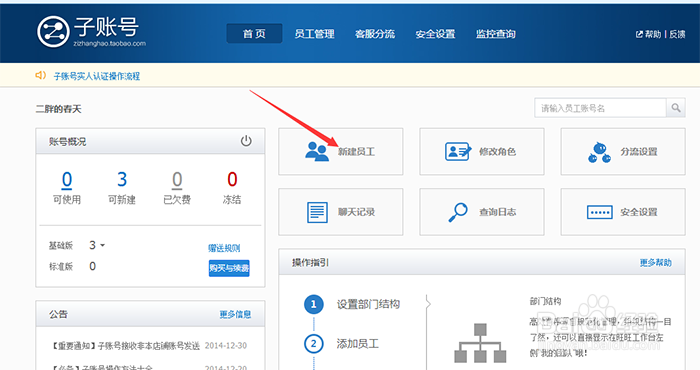Click the 新建员工 people icon
This screenshot has height=370, width=700.
coord(317,151)
